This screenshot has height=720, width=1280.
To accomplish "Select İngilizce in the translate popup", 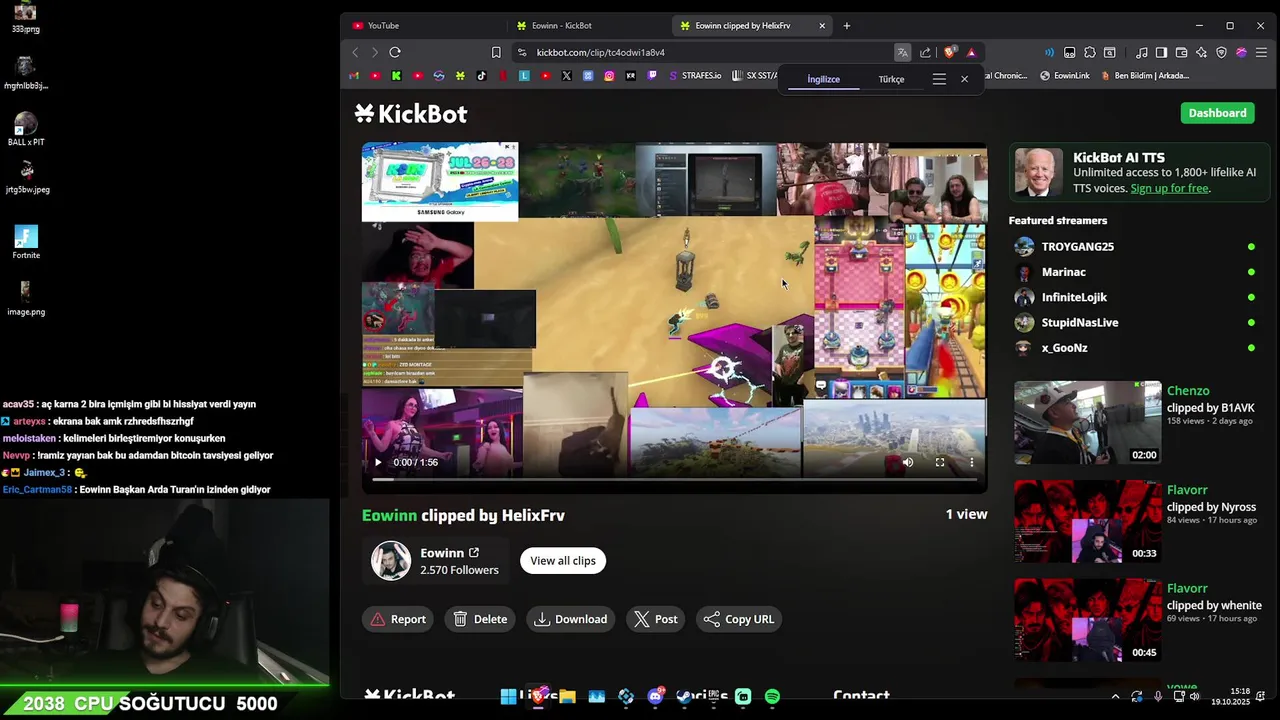I will tap(824, 79).
